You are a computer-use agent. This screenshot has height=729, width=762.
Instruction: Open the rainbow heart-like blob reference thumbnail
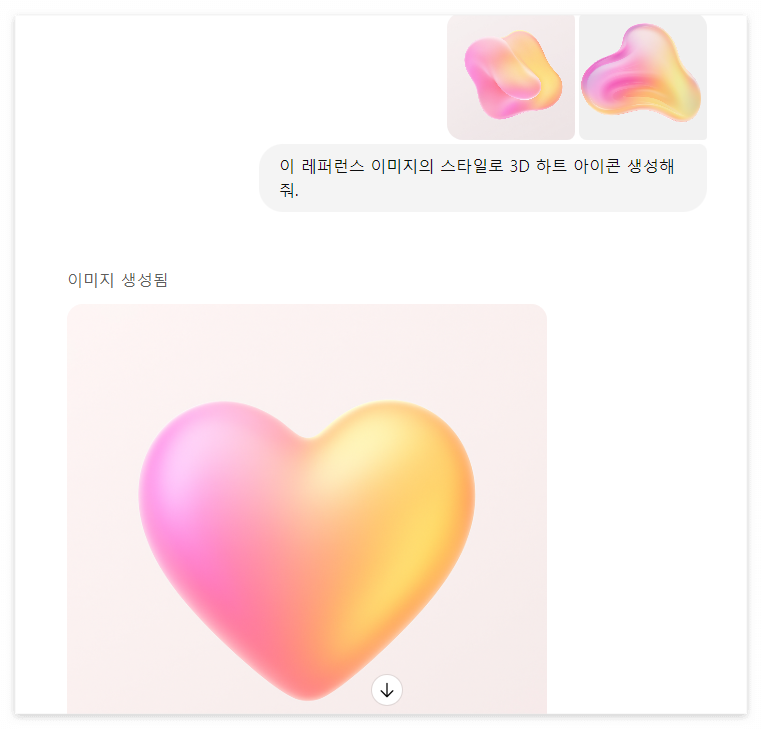tap(643, 77)
